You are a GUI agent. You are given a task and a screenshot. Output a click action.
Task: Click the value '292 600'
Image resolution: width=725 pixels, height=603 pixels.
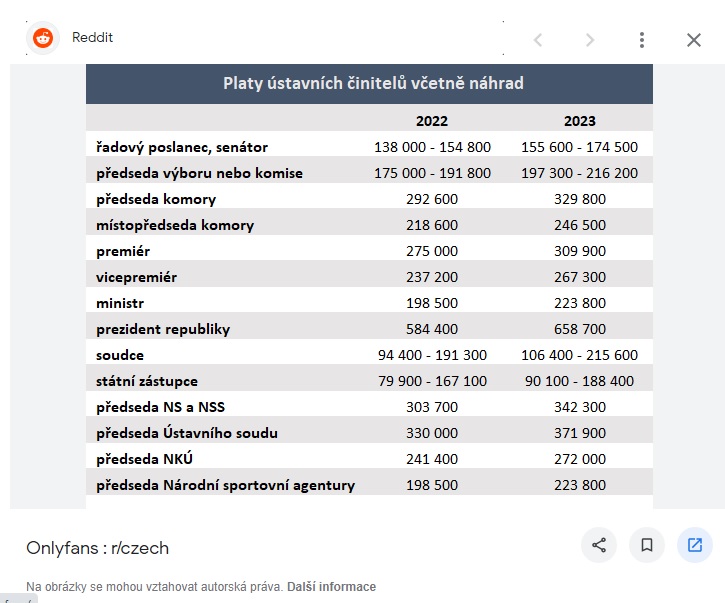coord(432,199)
